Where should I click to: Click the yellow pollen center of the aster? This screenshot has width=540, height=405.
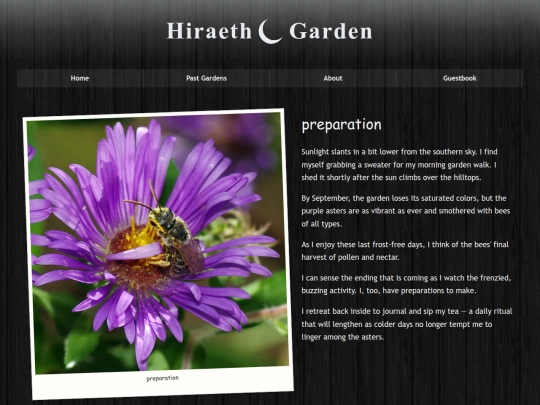139,238
